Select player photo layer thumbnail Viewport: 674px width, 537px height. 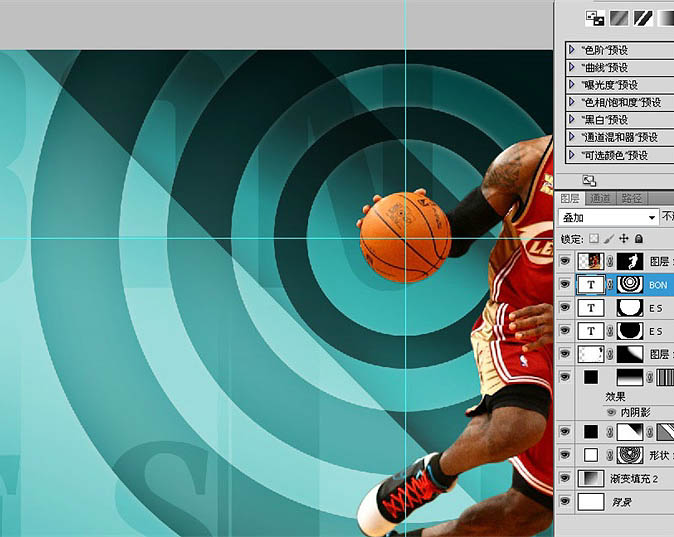point(591,261)
